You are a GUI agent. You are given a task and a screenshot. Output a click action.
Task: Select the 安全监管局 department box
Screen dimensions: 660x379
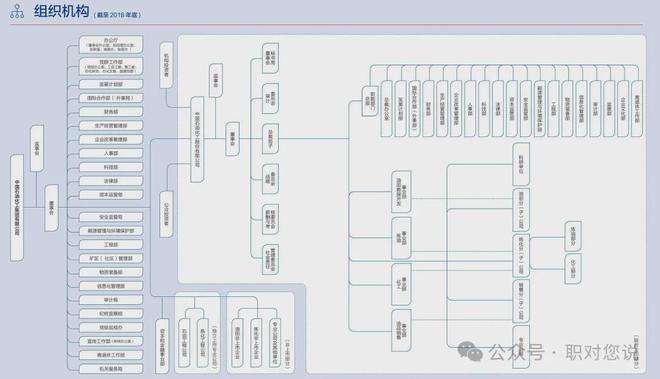(111, 217)
